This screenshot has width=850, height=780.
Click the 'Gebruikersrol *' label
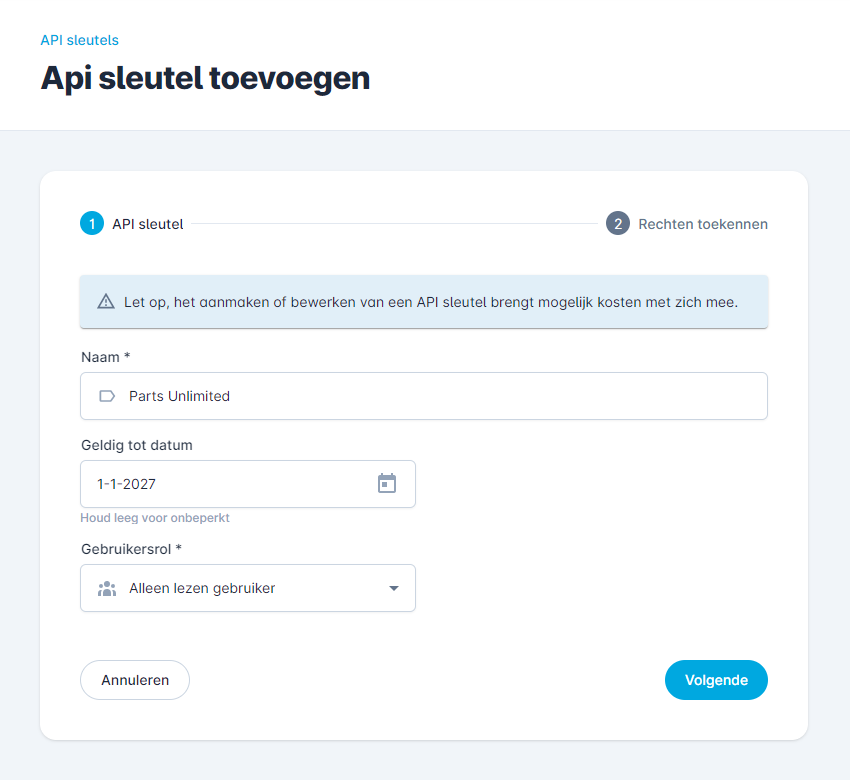tap(131, 549)
